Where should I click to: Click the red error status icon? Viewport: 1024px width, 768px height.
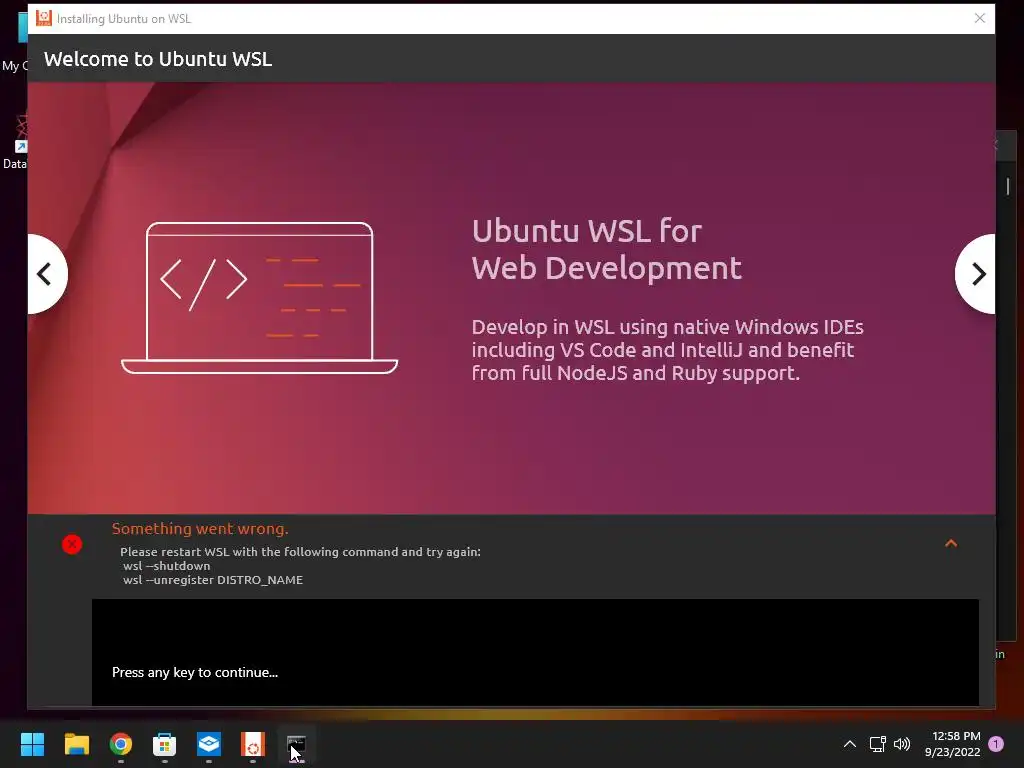click(x=72, y=544)
